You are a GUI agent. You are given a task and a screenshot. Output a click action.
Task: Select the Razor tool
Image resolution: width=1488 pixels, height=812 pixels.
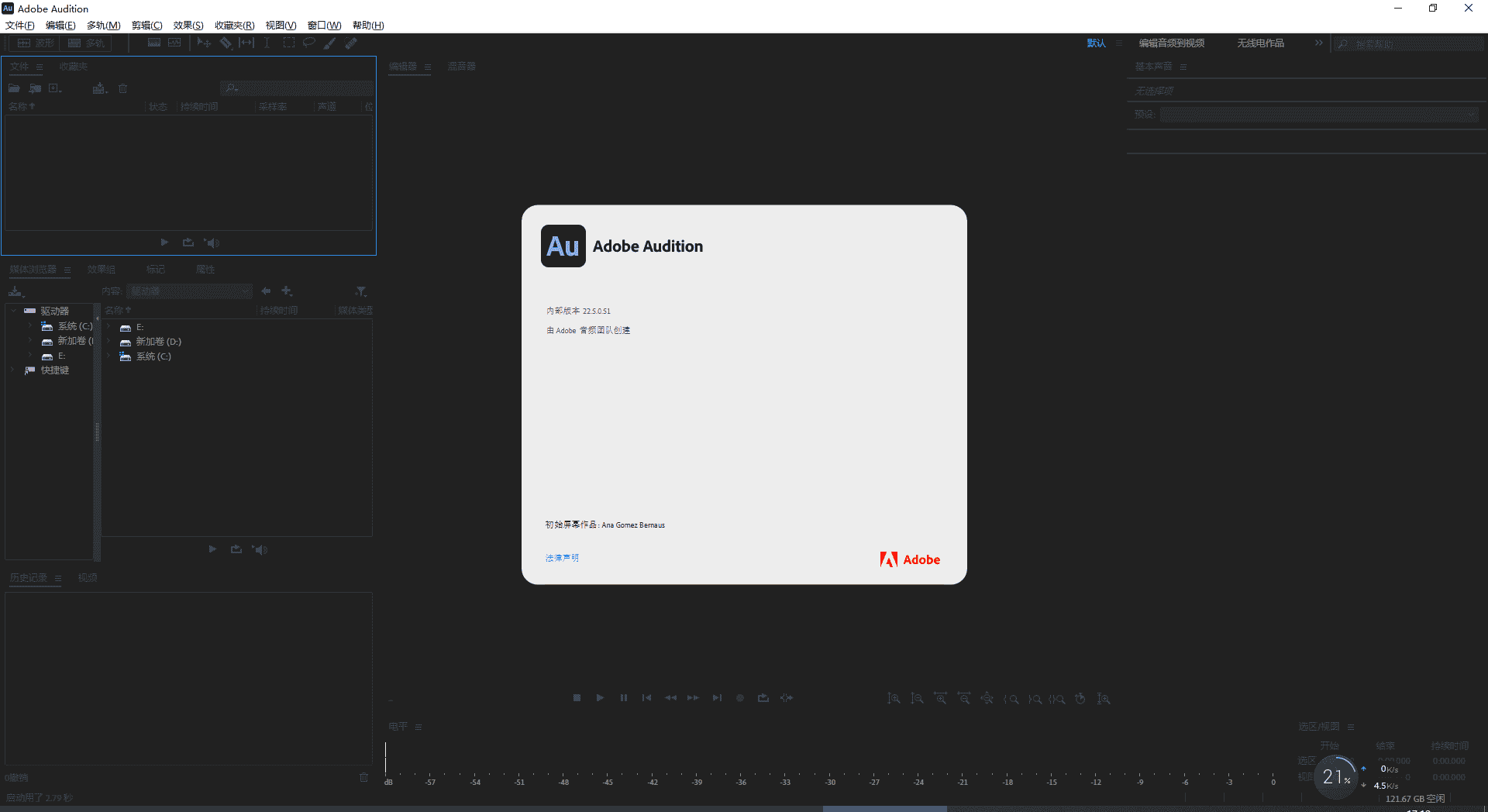226,43
